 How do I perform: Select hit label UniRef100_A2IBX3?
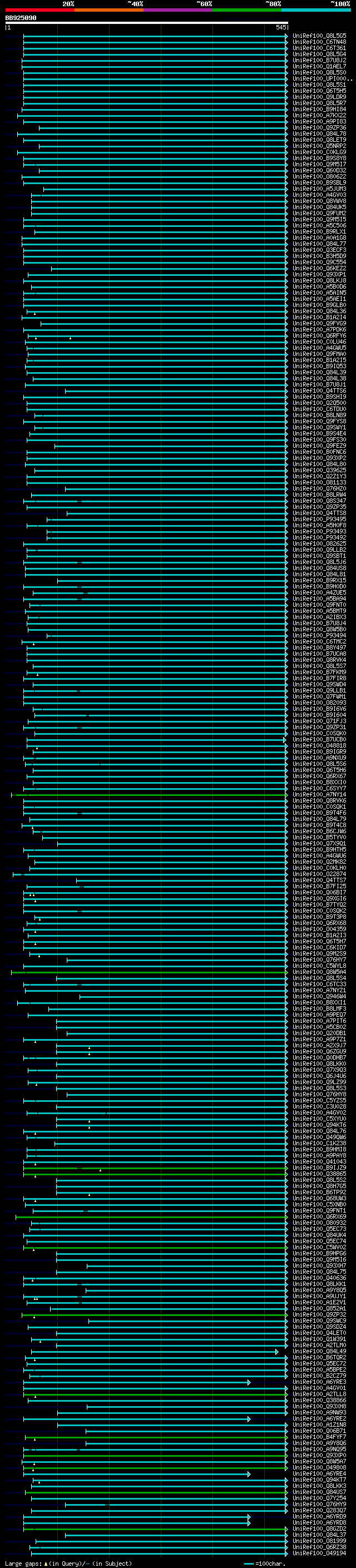coord(319,617)
